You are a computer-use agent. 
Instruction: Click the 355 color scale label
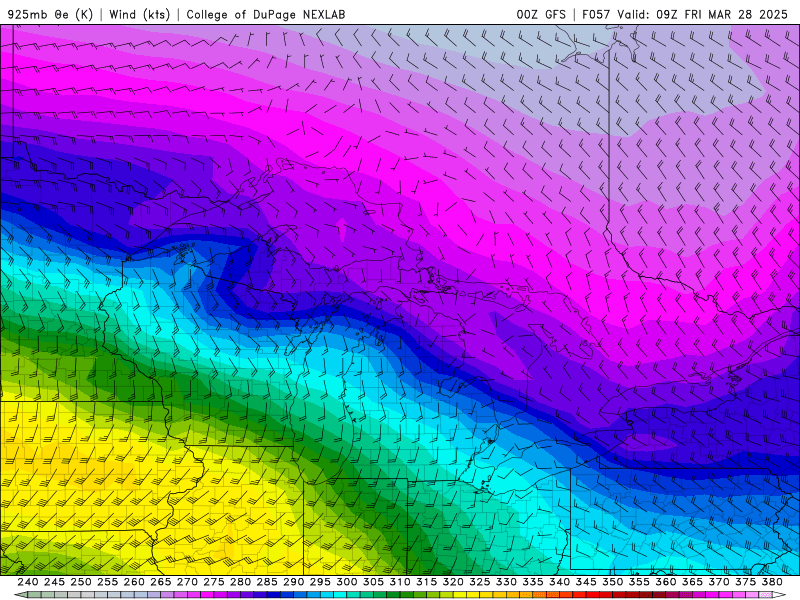click(639, 582)
